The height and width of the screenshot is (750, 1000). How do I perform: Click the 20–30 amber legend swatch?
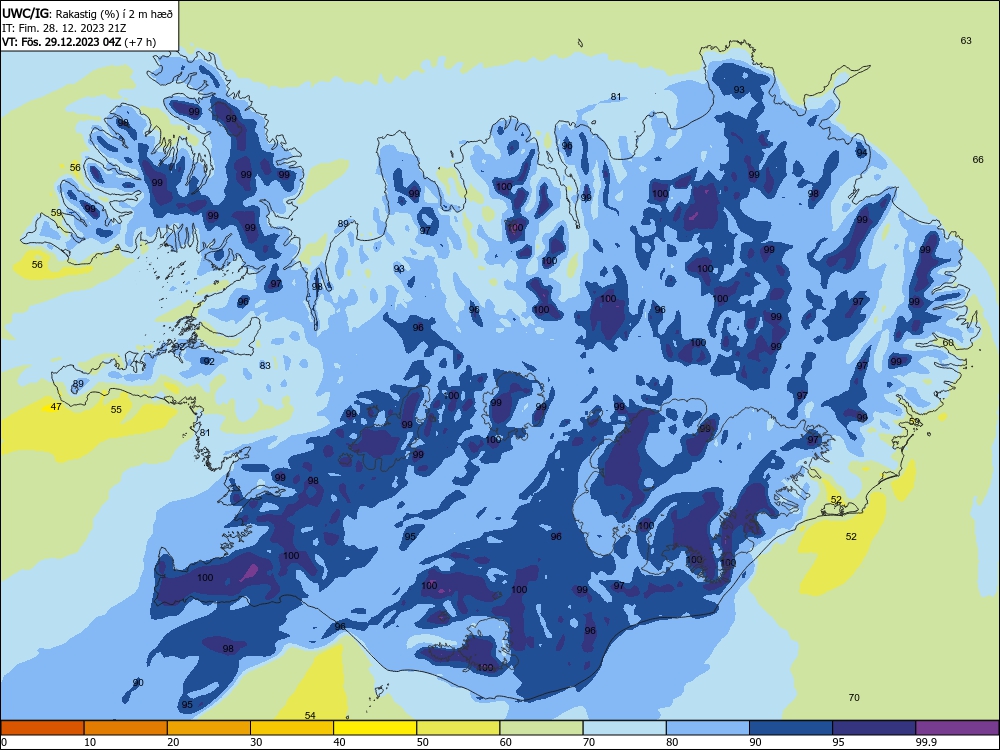pos(209,728)
